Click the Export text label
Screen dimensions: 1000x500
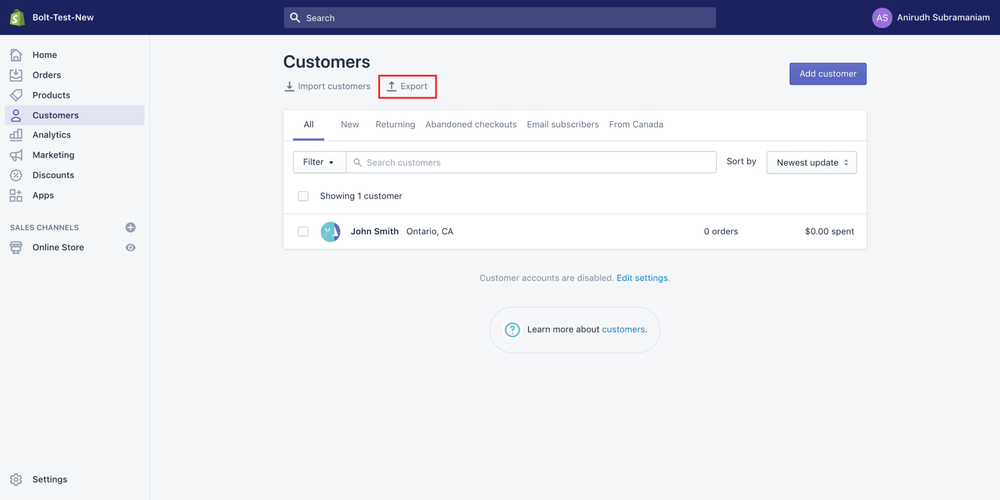click(x=414, y=86)
